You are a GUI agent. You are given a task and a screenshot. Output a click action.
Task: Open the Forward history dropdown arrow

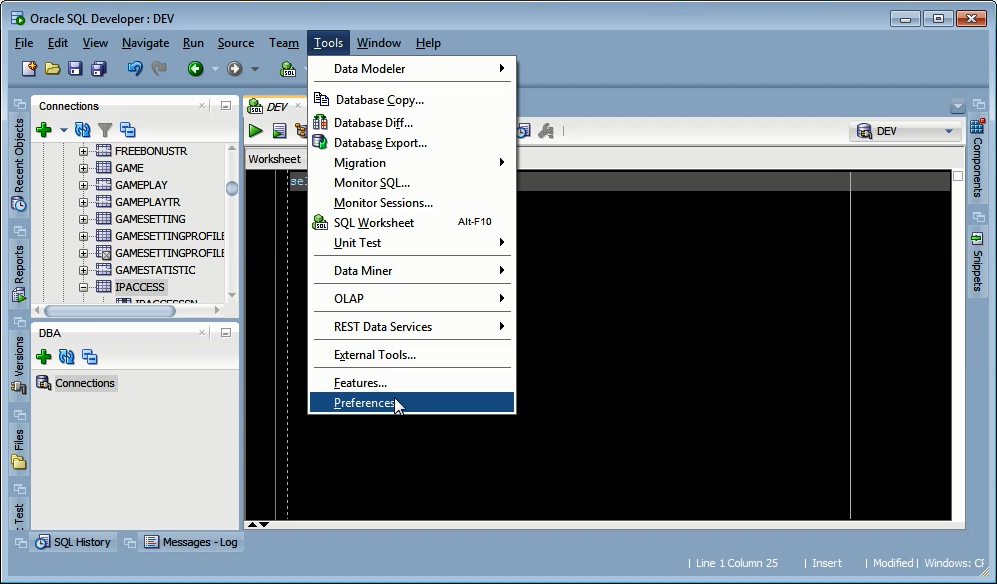pos(255,69)
